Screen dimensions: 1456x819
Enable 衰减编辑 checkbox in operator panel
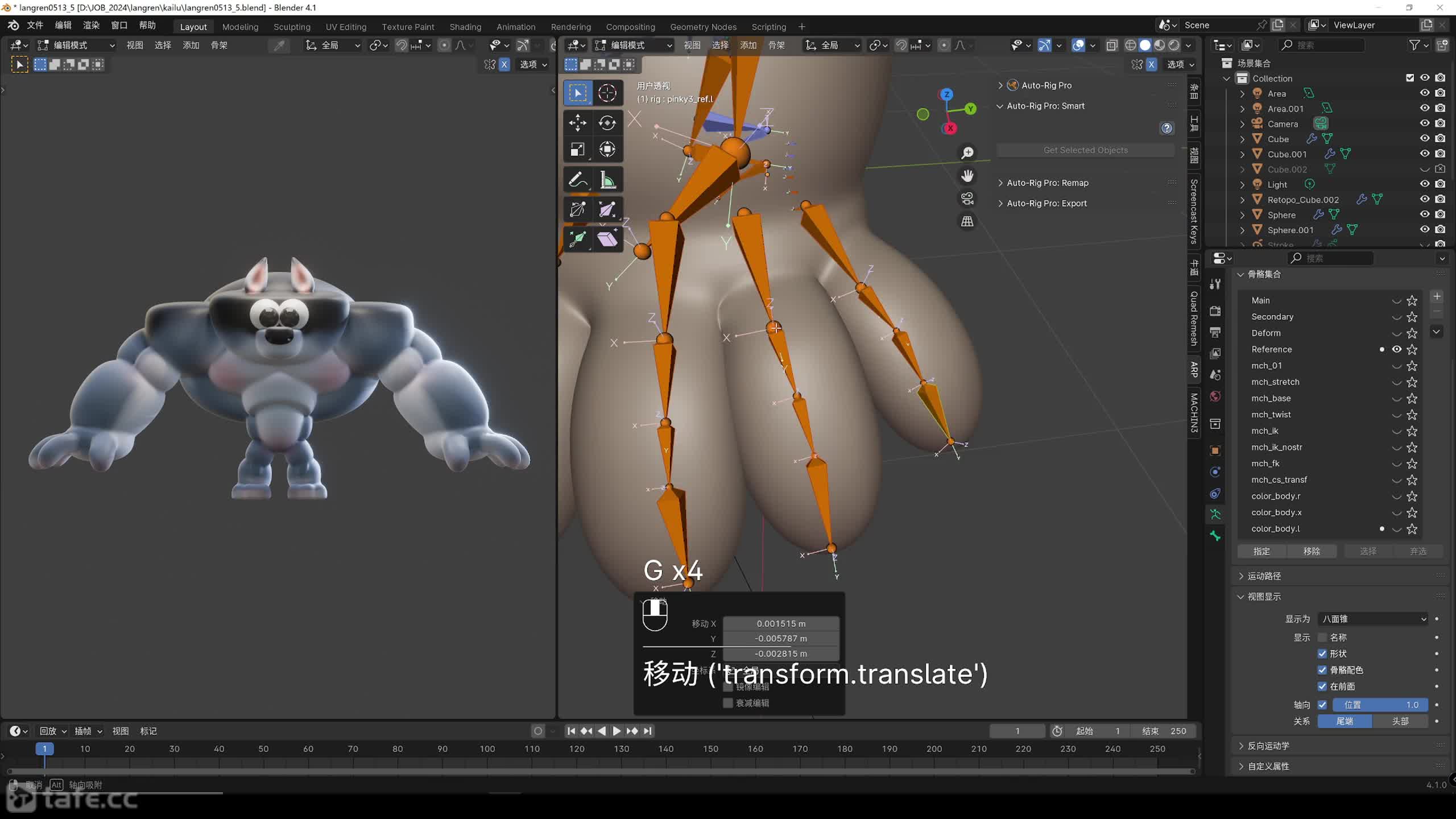point(728,703)
